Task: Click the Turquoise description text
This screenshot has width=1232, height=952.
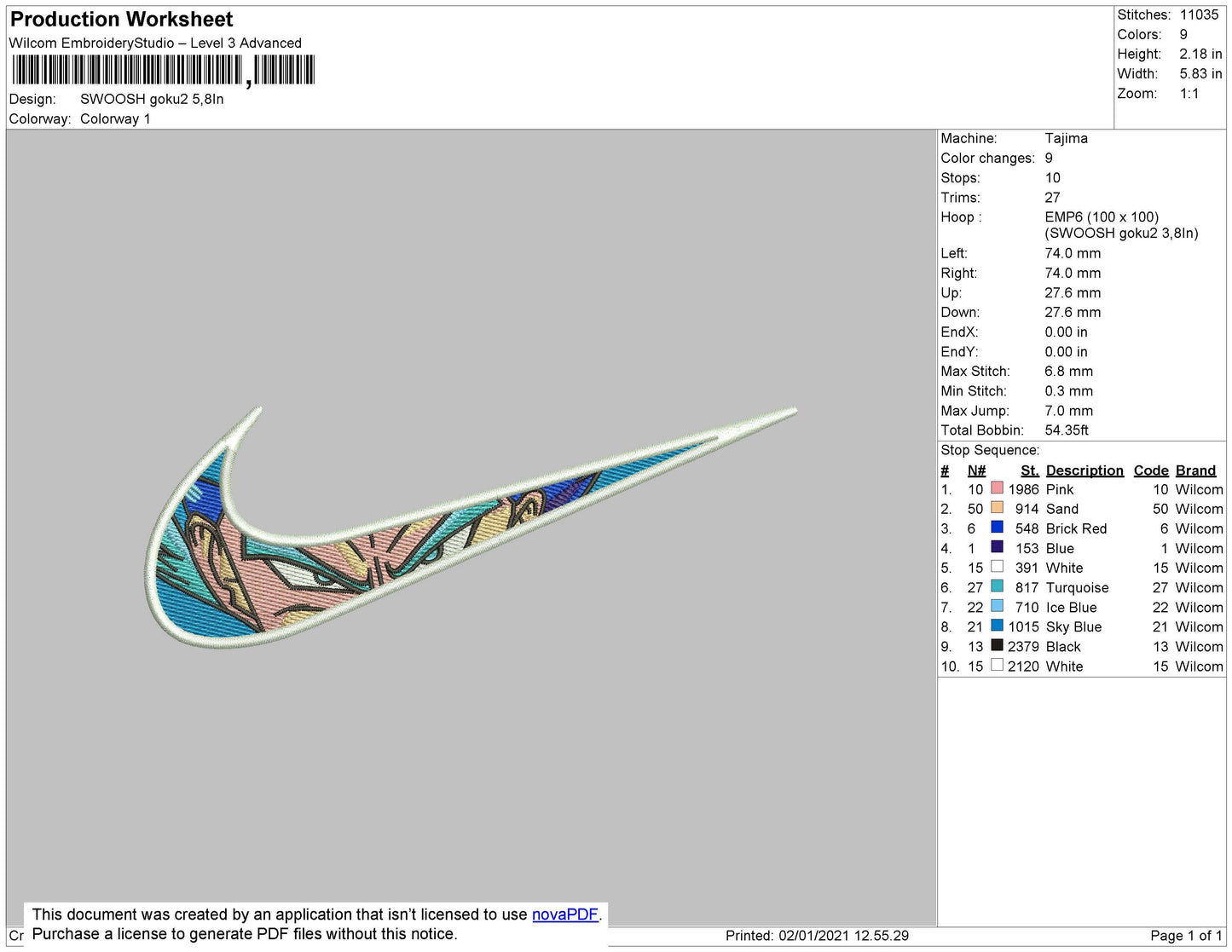Action: [1078, 587]
